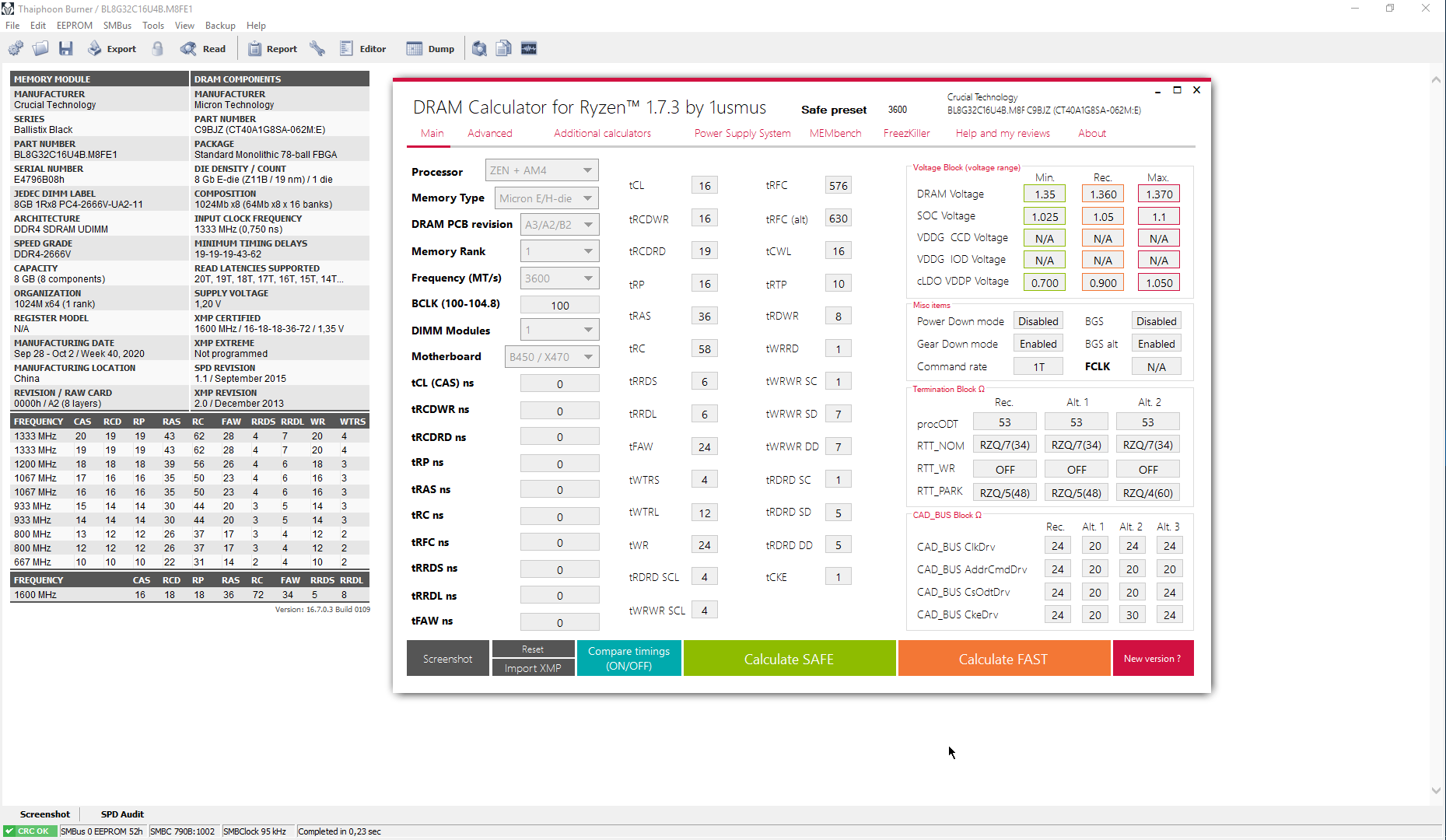Select the DRAM Voltage Rec. value 1.360
The width and height of the screenshot is (1446, 840).
(1102, 194)
